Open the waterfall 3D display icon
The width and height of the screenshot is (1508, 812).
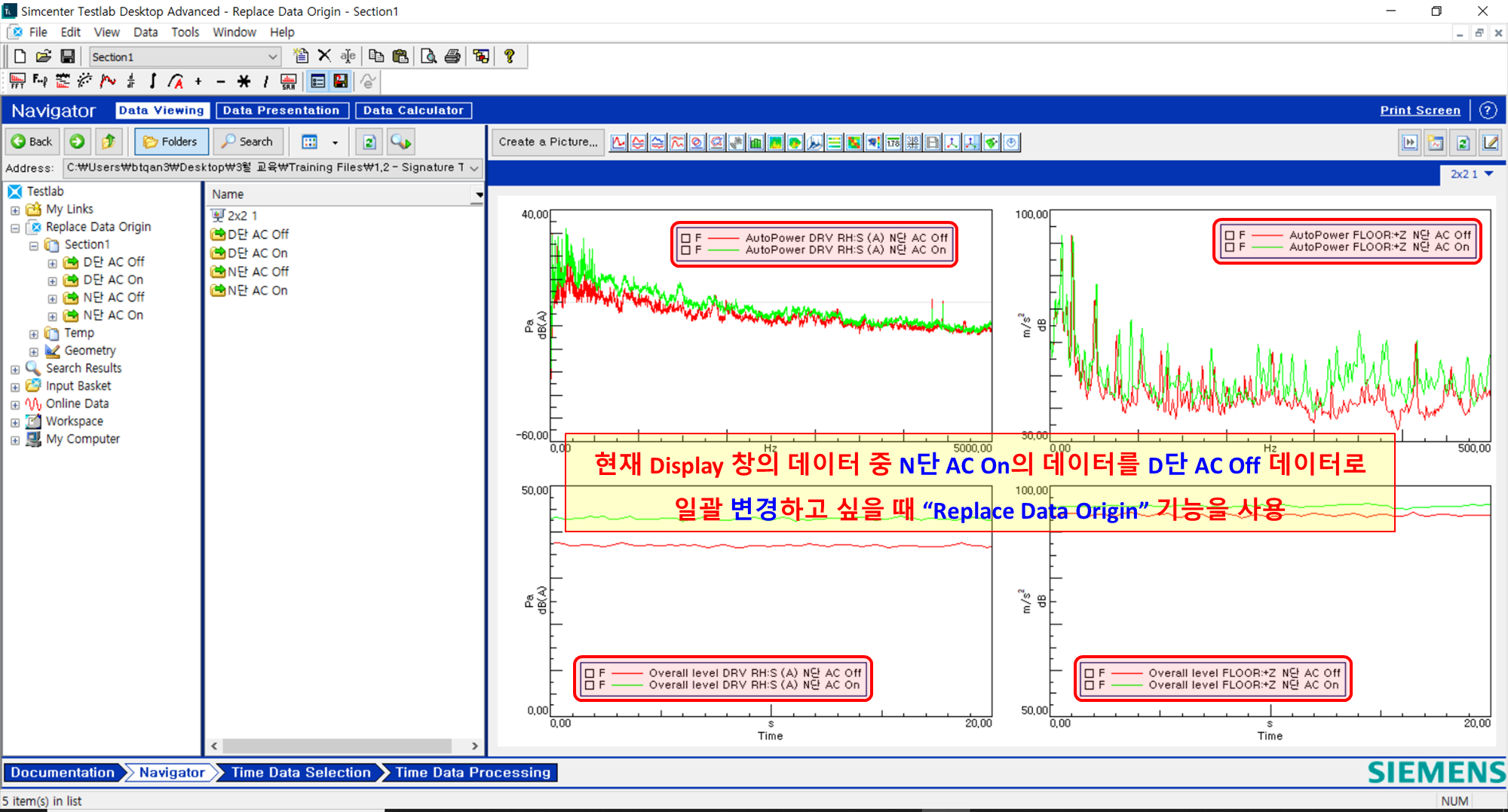[815, 142]
